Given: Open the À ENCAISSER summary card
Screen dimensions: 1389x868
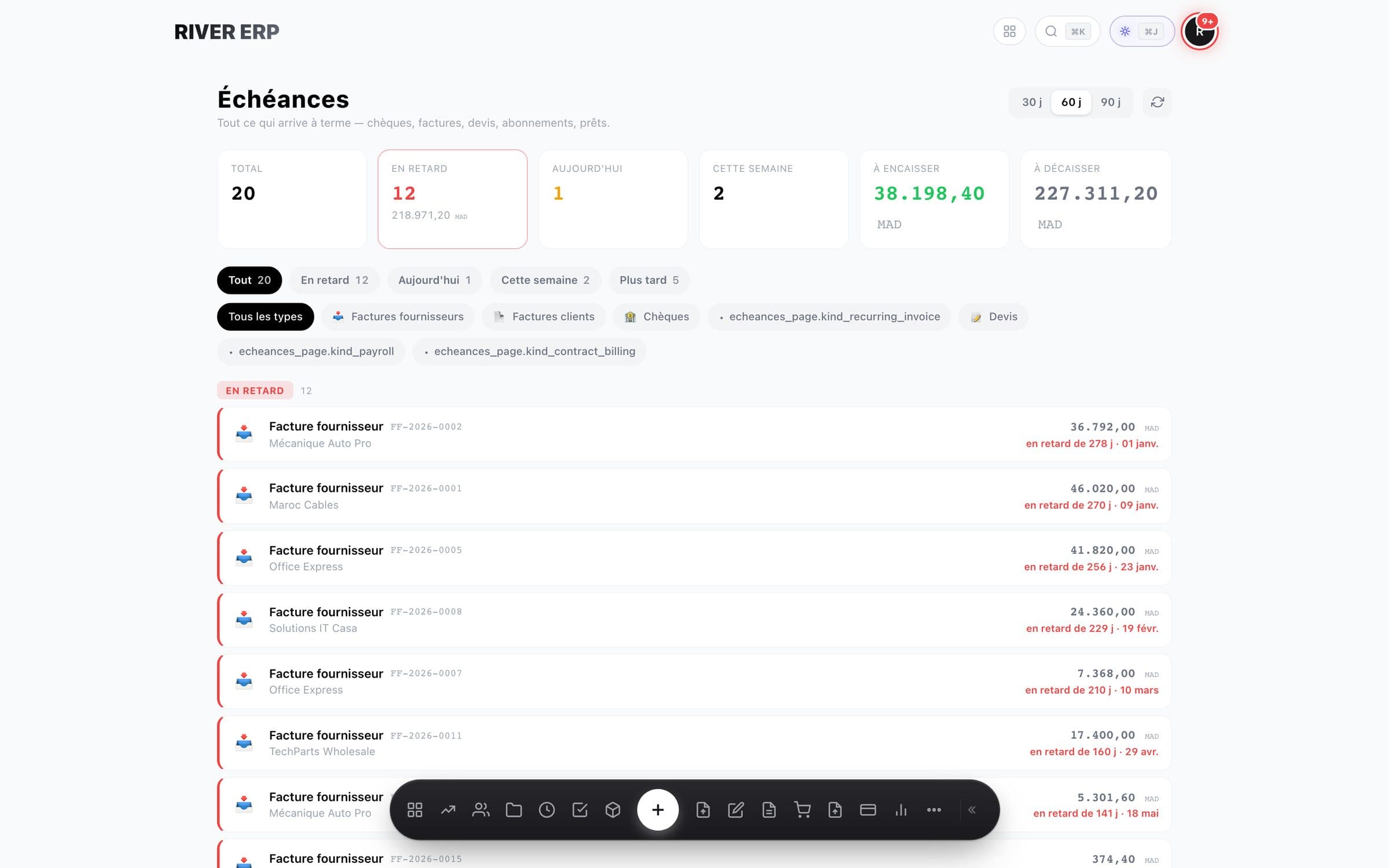Looking at the screenshot, I should pos(934,199).
